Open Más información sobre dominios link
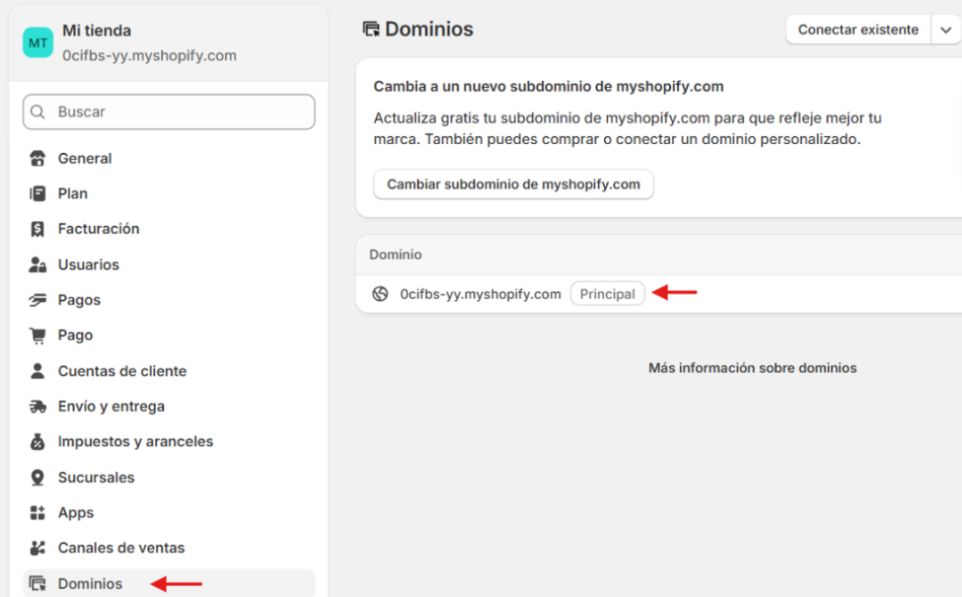The image size is (962, 597). [752, 368]
